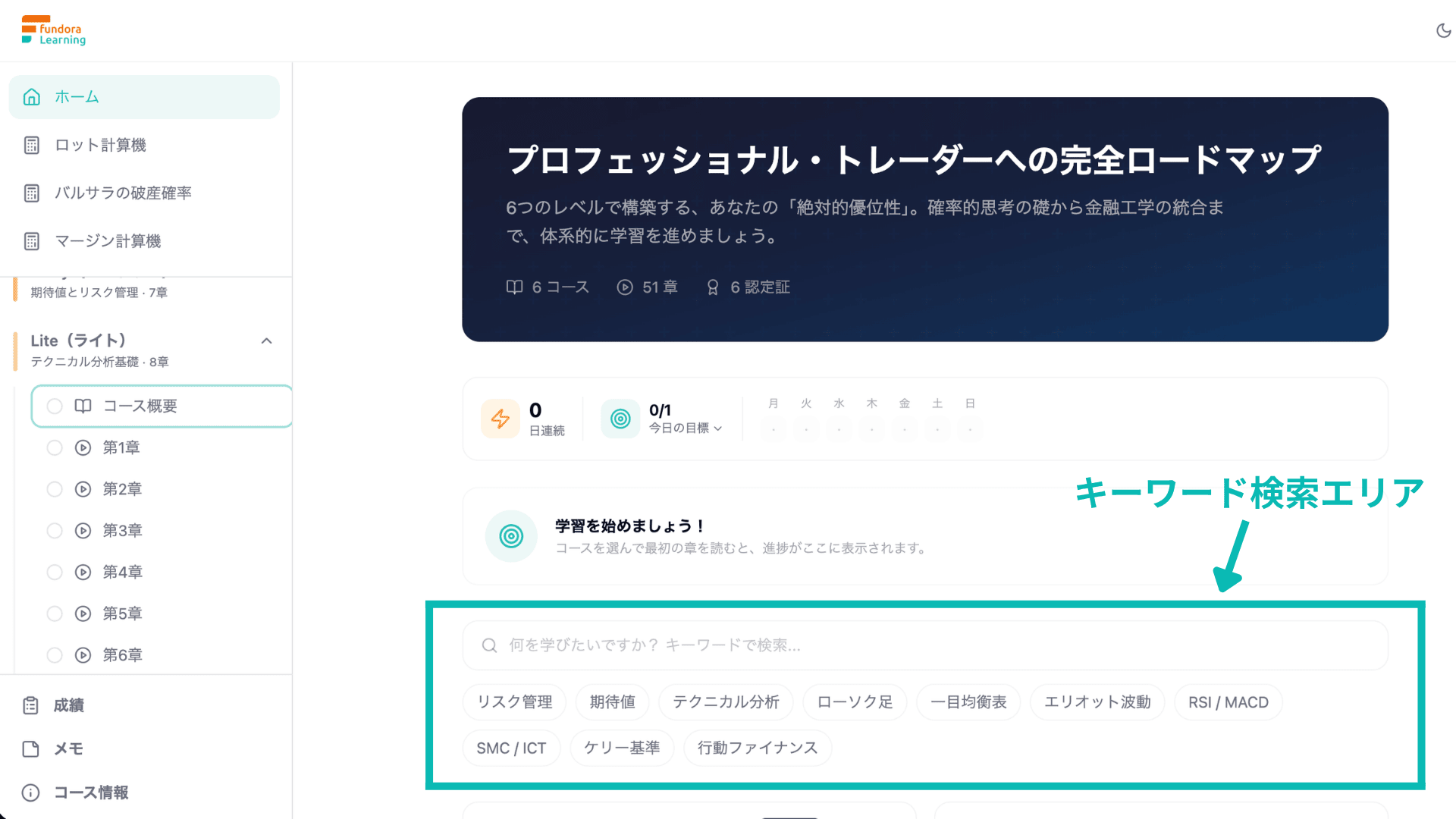Collapse the Lite（ライト） course section
Screen dimensions: 1456x819
coord(267,341)
